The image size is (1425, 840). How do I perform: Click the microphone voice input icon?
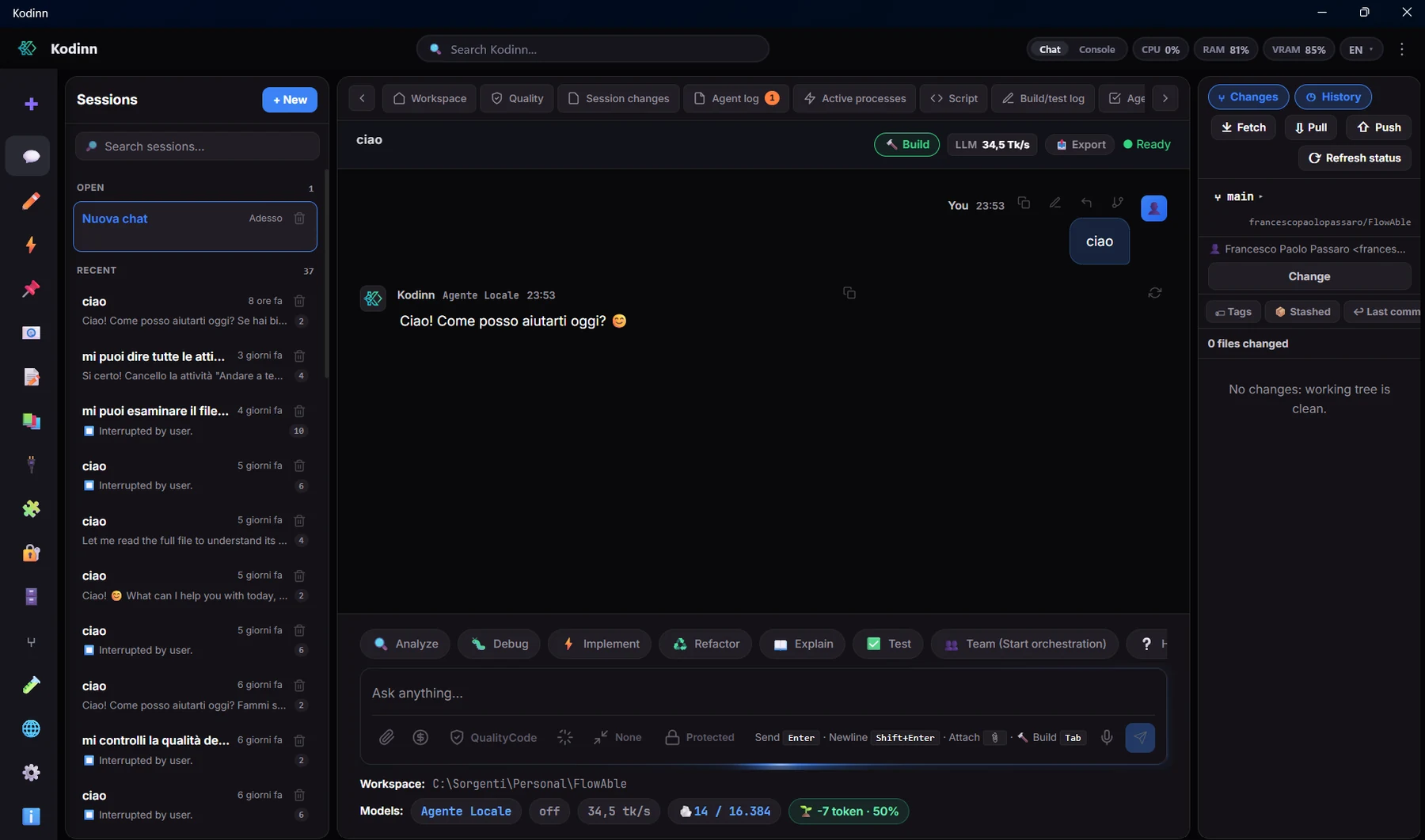[x=1107, y=737]
